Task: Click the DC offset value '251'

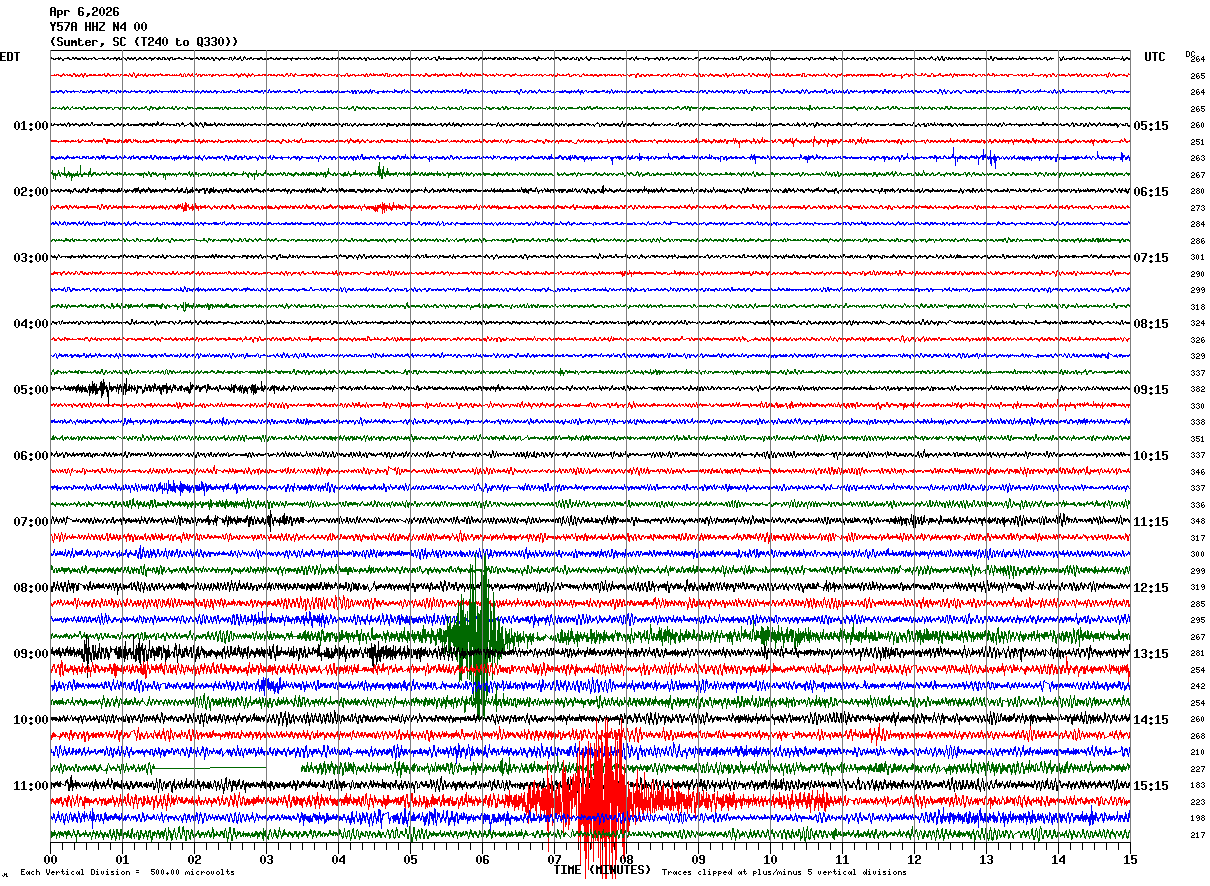Action: pos(1197,142)
